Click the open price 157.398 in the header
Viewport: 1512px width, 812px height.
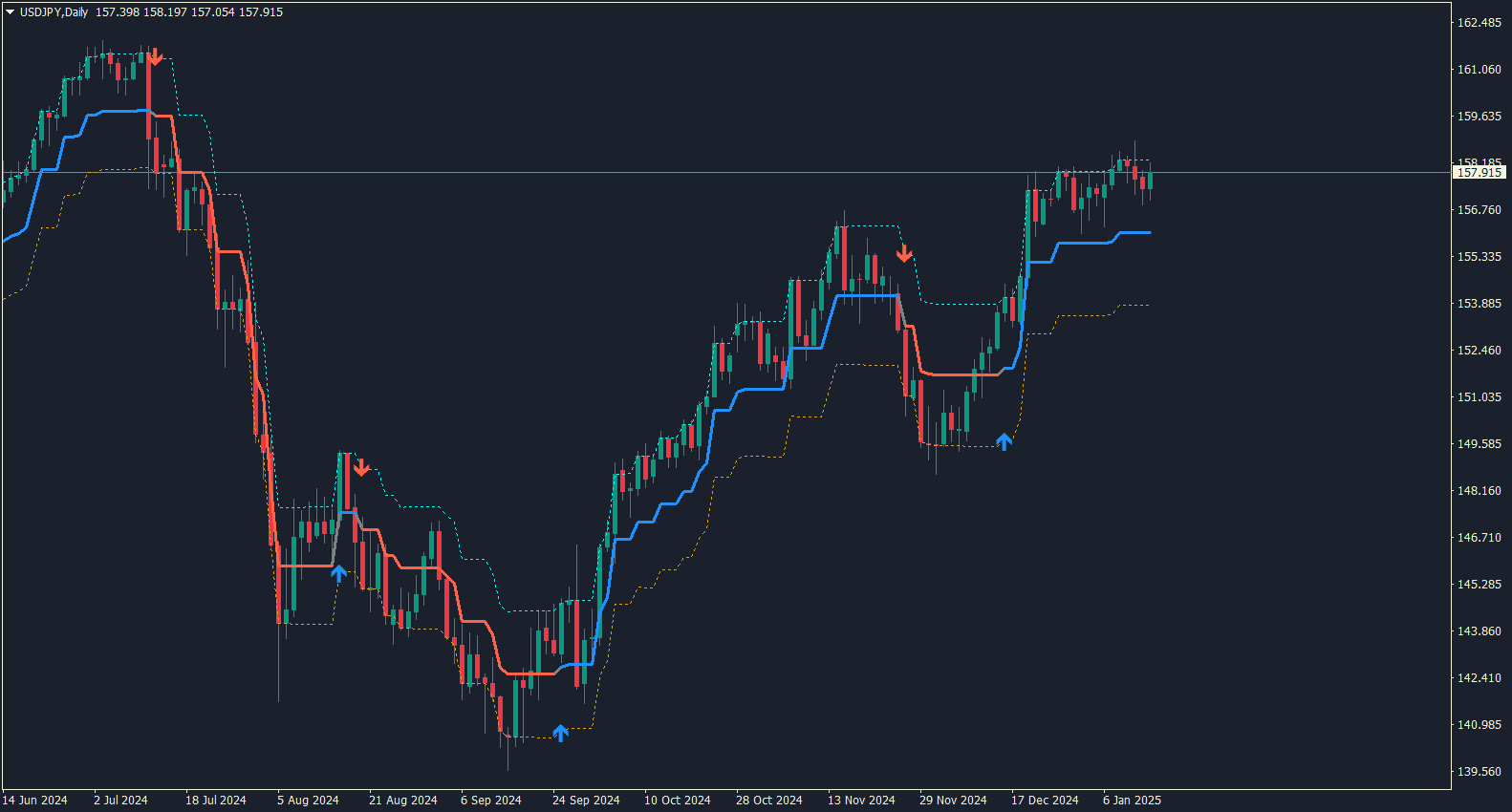click(116, 12)
